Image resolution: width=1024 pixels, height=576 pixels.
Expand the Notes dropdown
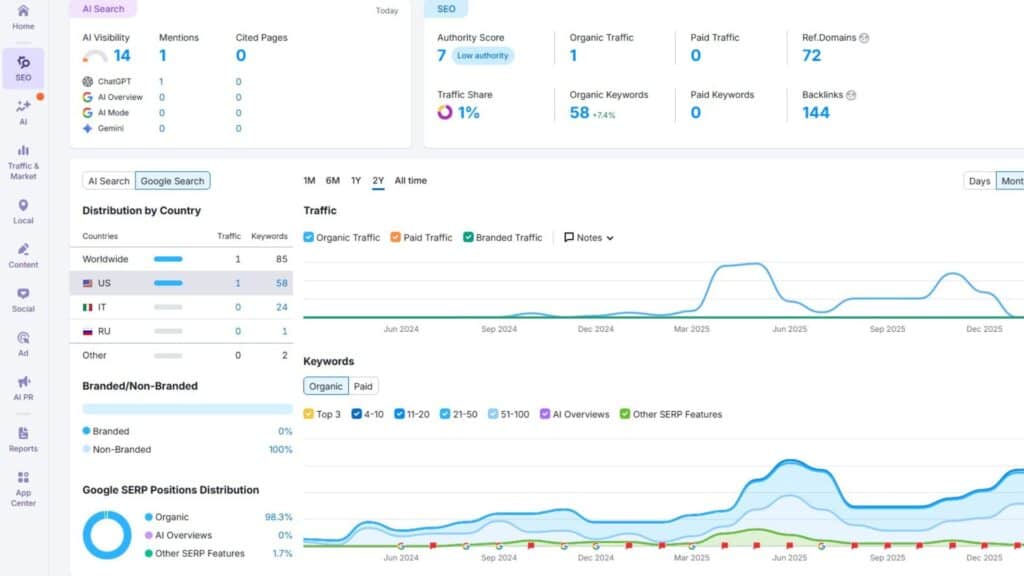click(589, 238)
